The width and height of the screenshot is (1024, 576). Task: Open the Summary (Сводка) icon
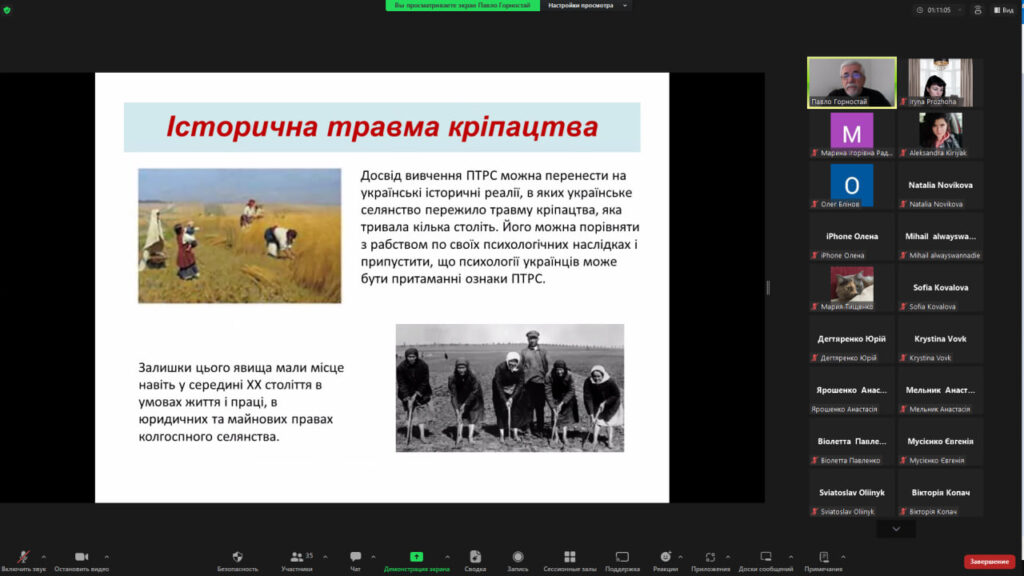pyautogui.click(x=475, y=557)
